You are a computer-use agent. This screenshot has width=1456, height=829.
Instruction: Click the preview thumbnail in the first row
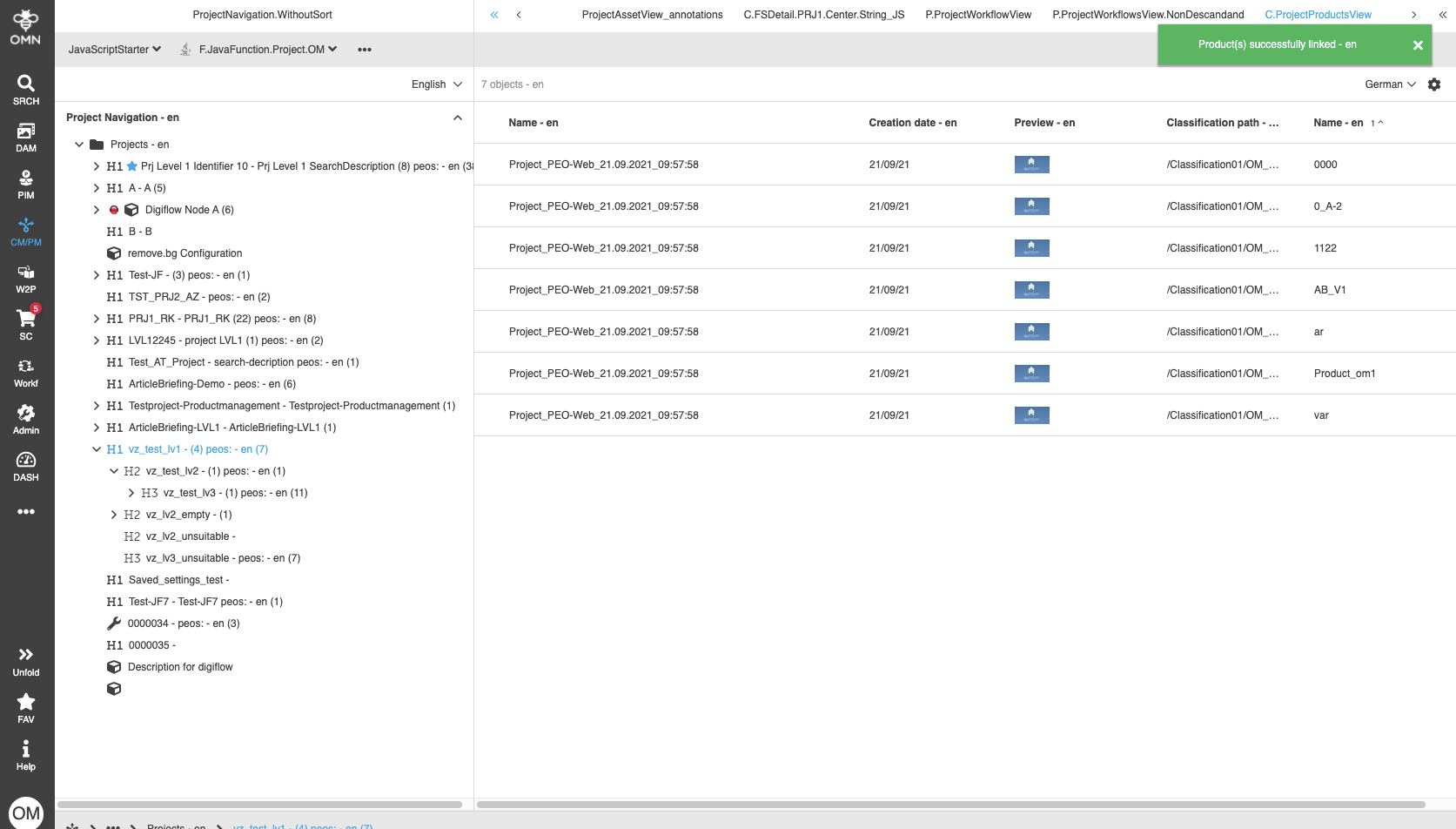tap(1031, 164)
